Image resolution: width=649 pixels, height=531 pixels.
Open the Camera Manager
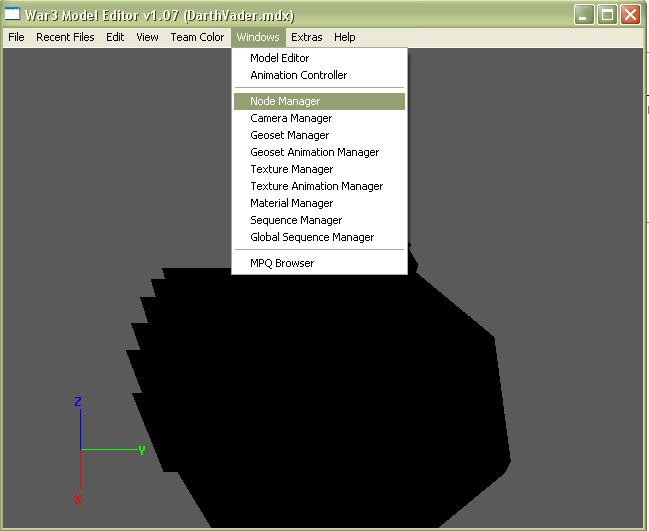319,118
